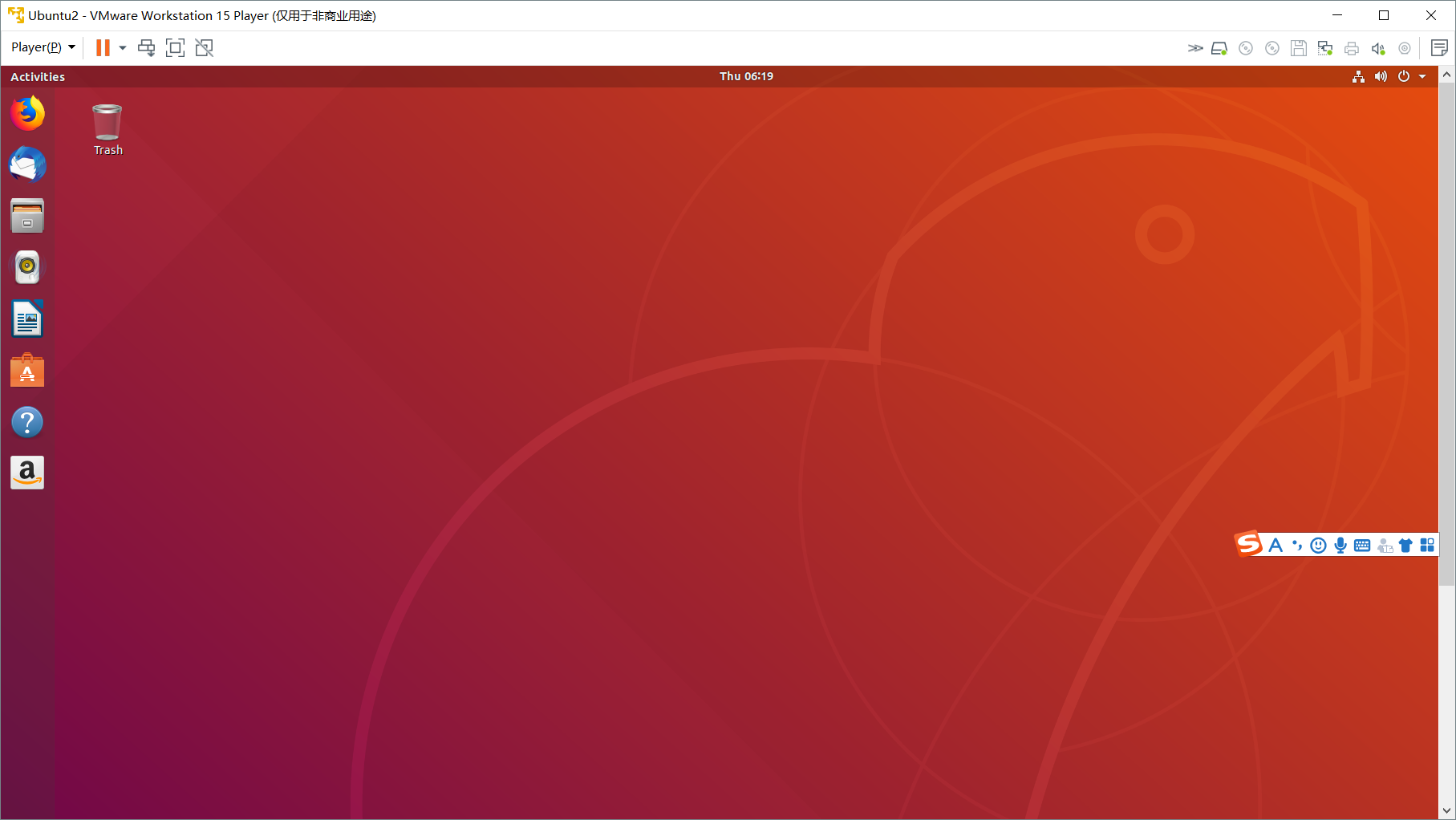Expand the power options arrow next to pause
Screen dimensions: 1456x820
point(123,47)
